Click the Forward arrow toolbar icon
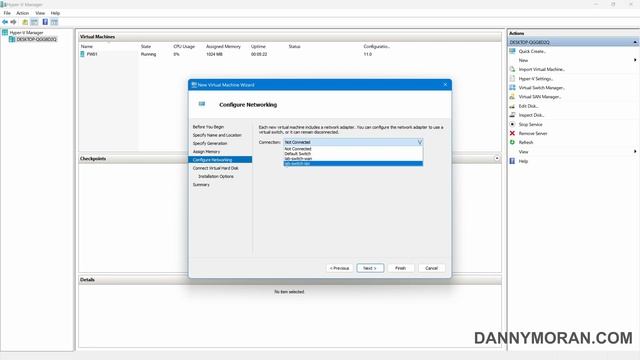Image resolution: width=640 pixels, height=360 pixels. pos(13,22)
